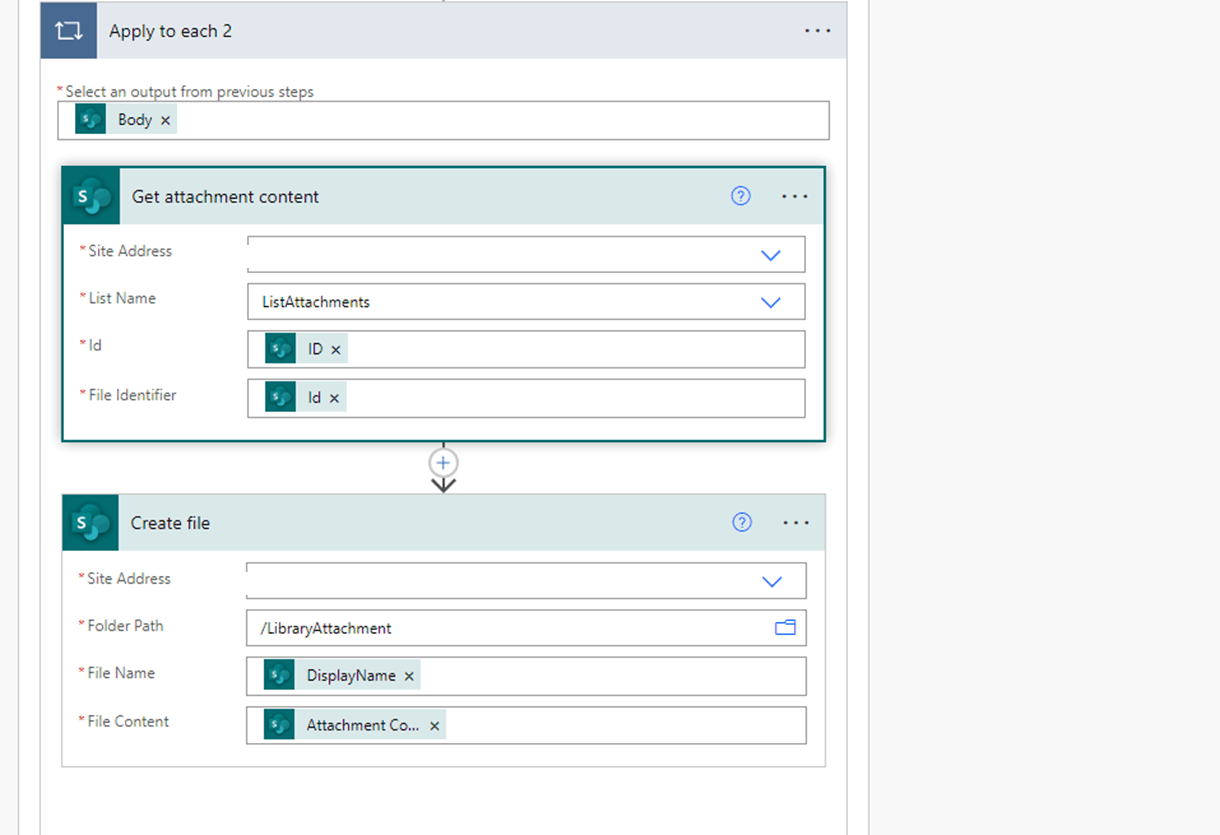Click the File Identifier input field
This screenshot has width=1220, height=835.
click(x=526, y=398)
